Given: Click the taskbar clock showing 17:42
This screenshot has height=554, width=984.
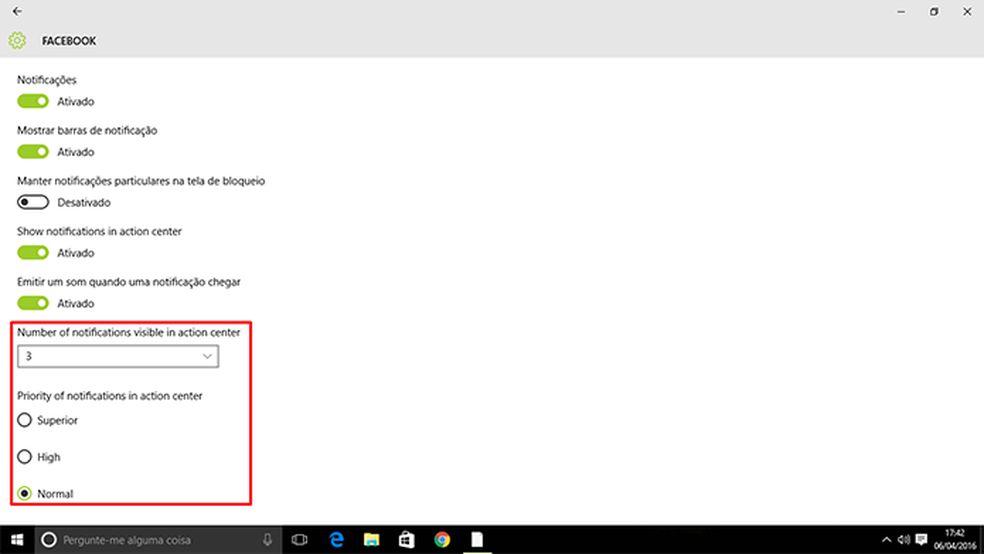Looking at the screenshot, I should tap(955, 540).
